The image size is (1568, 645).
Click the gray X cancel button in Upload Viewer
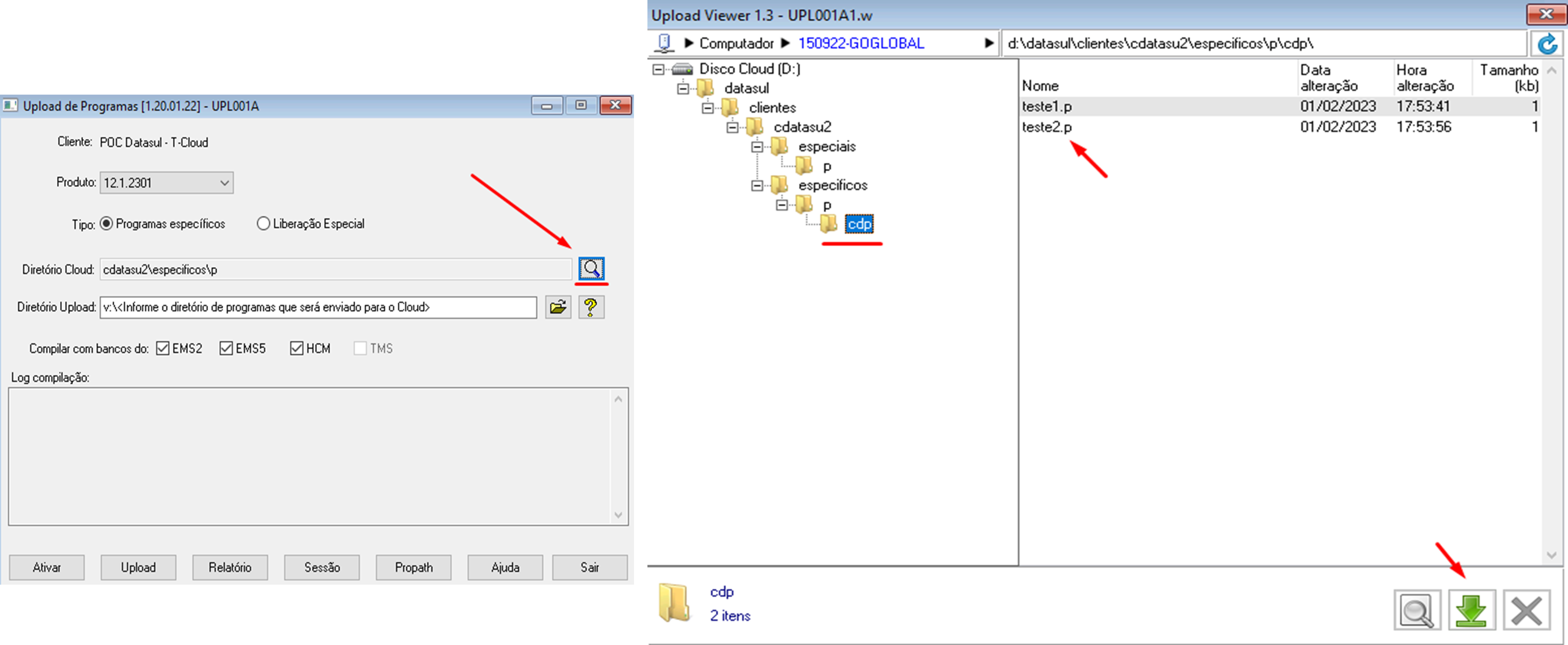tap(1526, 610)
